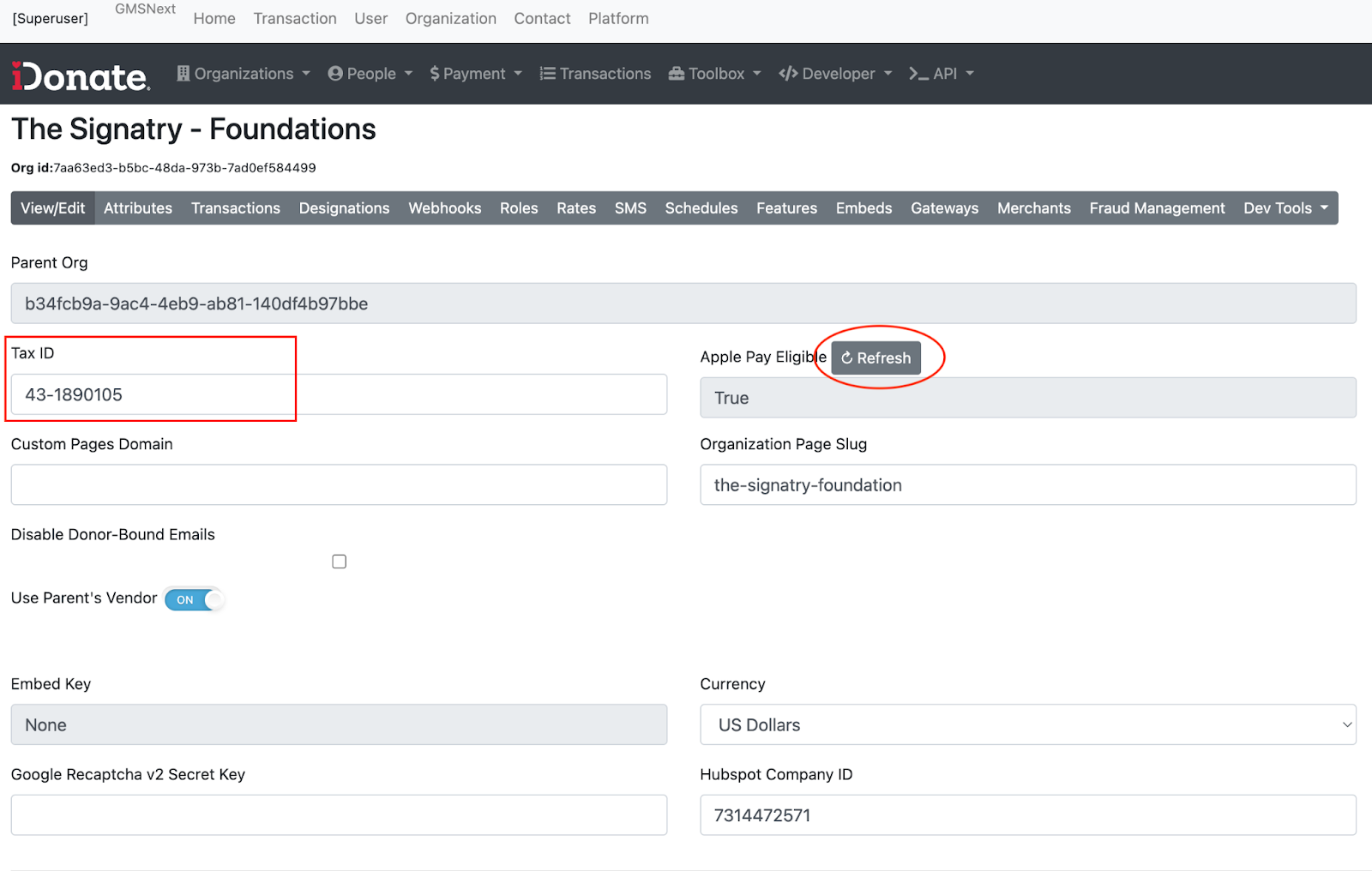Open the User link in top bar
This screenshot has width=1372, height=871.
coord(371,19)
